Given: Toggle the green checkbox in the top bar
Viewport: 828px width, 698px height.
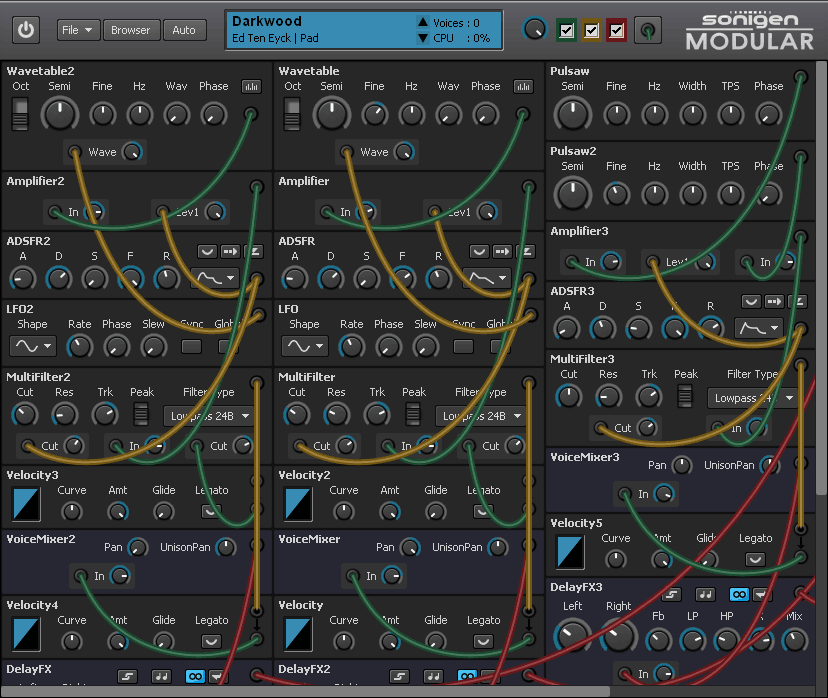Looking at the screenshot, I should 566,30.
